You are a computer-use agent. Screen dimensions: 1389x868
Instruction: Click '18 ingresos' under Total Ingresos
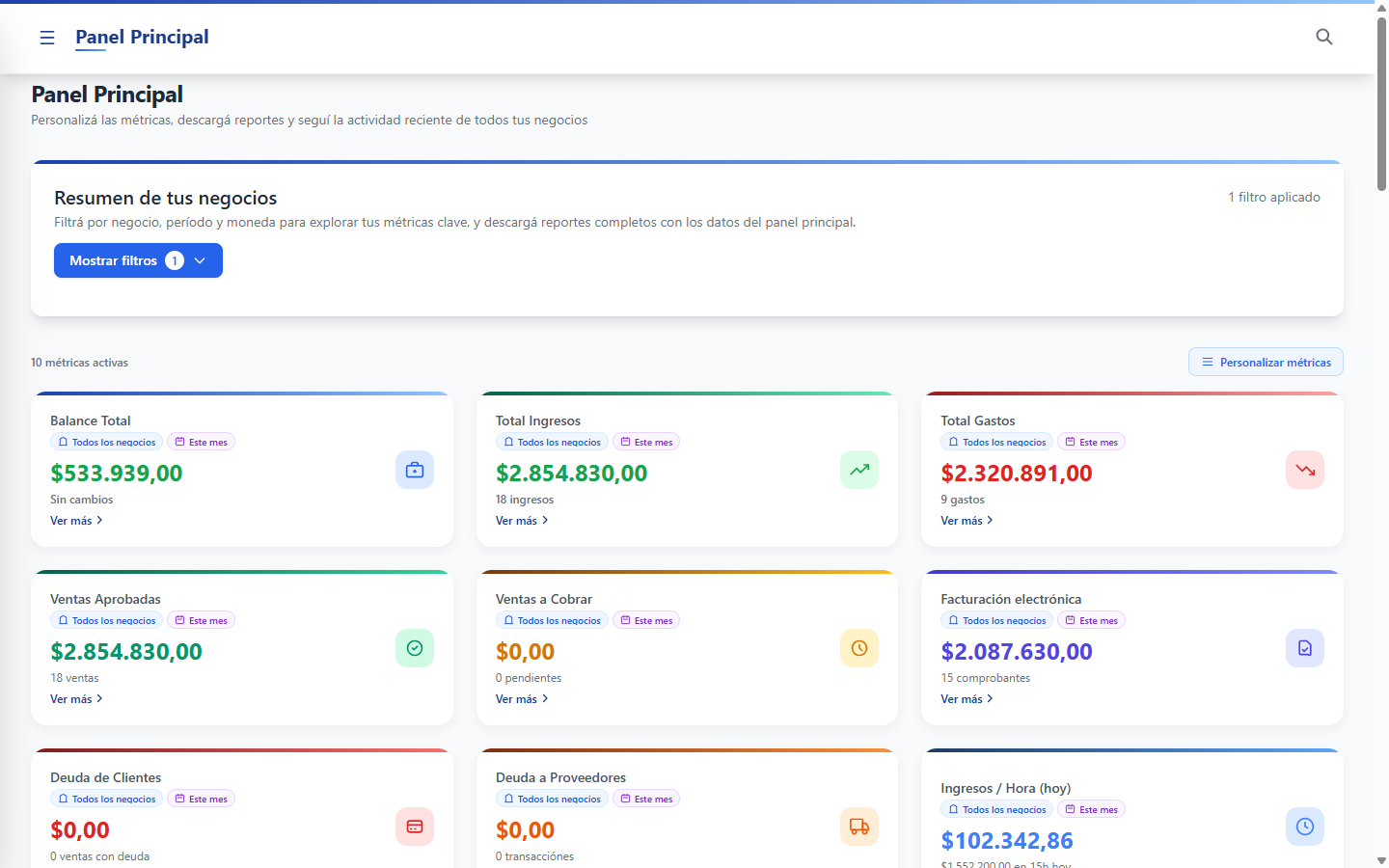pos(525,500)
